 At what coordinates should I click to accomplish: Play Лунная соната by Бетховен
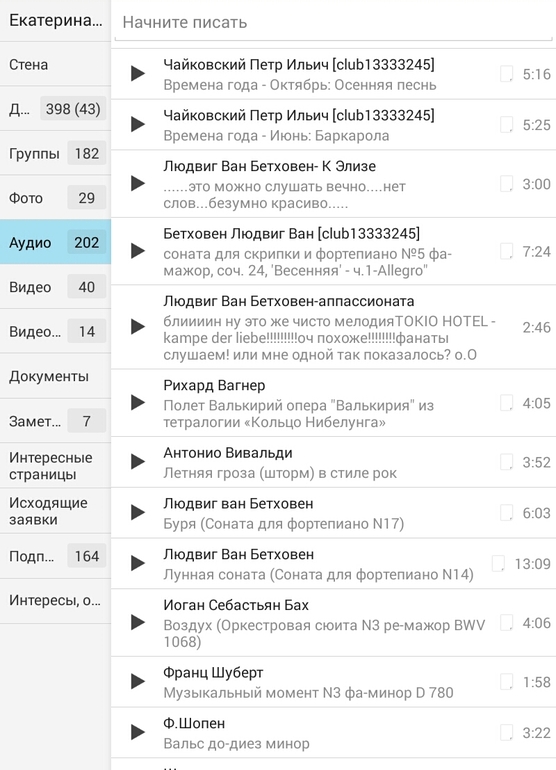click(138, 563)
